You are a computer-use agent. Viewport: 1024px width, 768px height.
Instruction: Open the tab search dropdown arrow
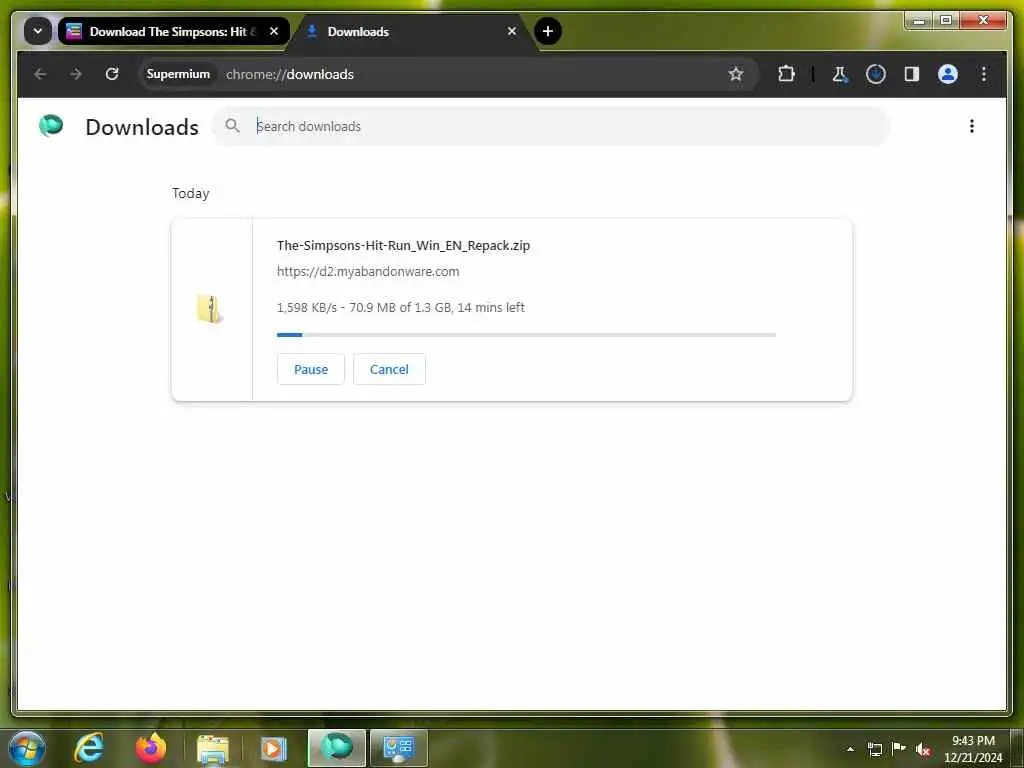click(38, 31)
